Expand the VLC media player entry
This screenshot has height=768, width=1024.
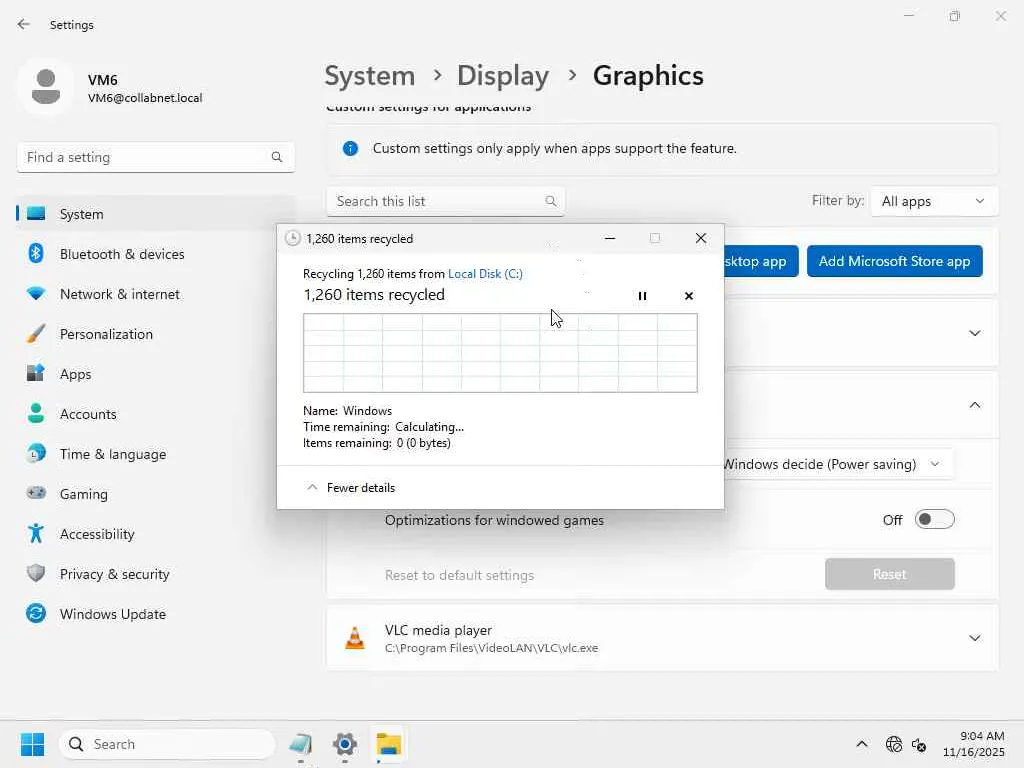tap(974, 638)
